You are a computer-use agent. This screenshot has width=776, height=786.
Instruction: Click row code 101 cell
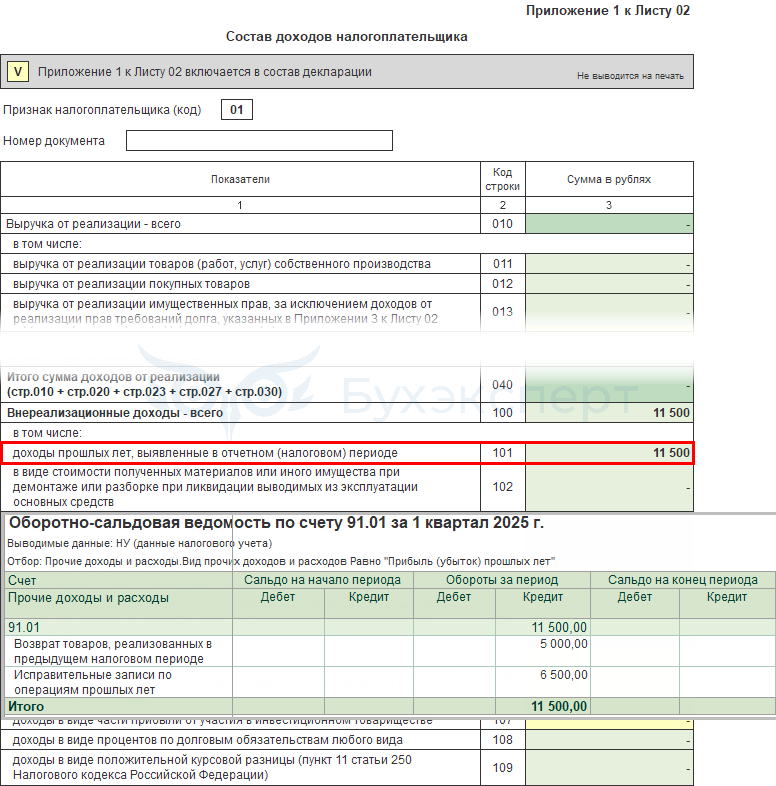[502, 453]
